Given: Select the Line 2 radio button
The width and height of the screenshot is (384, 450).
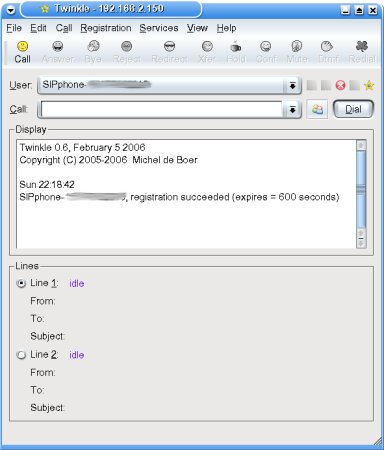Looking at the screenshot, I should click(x=21, y=355).
